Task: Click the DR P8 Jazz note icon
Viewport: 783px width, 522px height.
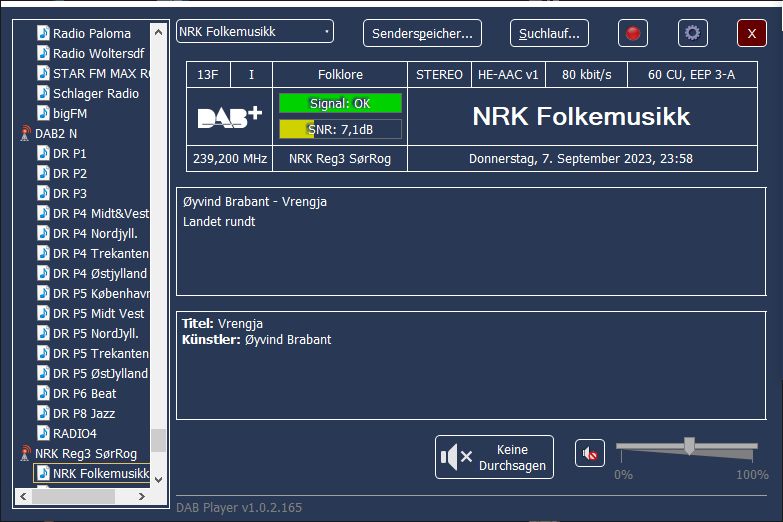Action: (43, 413)
